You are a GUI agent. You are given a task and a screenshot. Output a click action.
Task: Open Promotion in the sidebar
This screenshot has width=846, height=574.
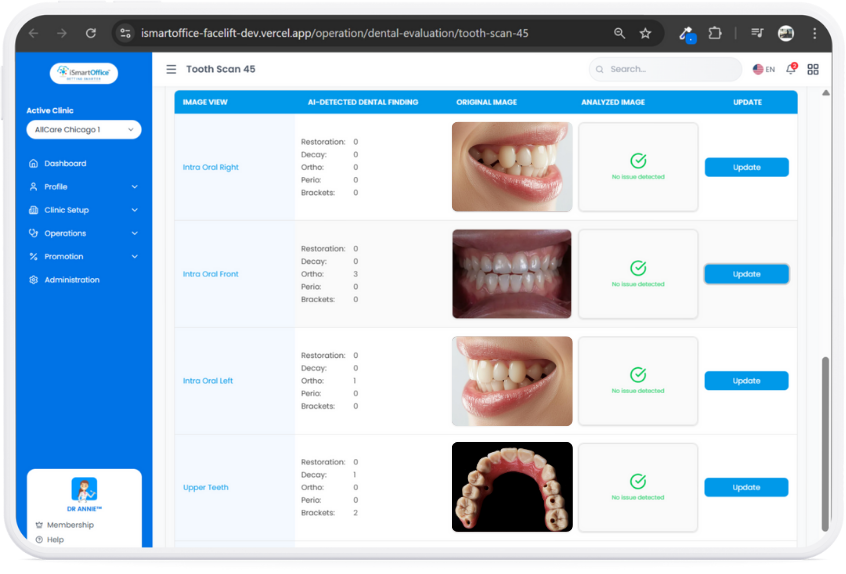click(64, 256)
